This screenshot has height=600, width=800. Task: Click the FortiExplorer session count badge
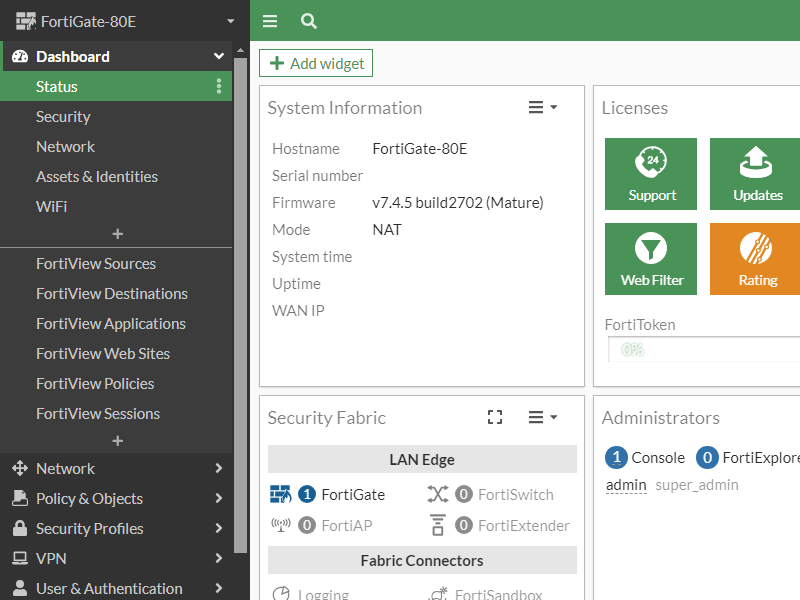click(707, 458)
